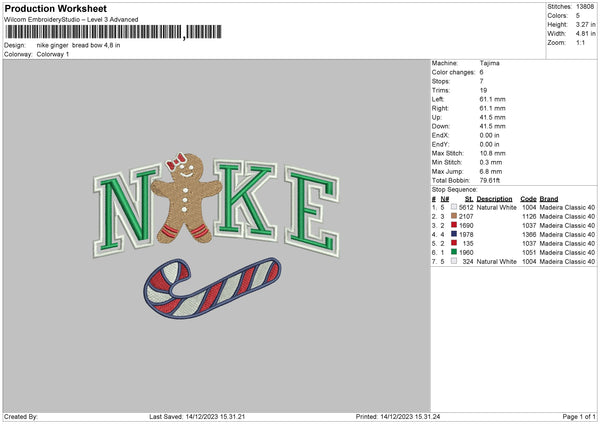Click the 'Description' column header

[494, 199]
